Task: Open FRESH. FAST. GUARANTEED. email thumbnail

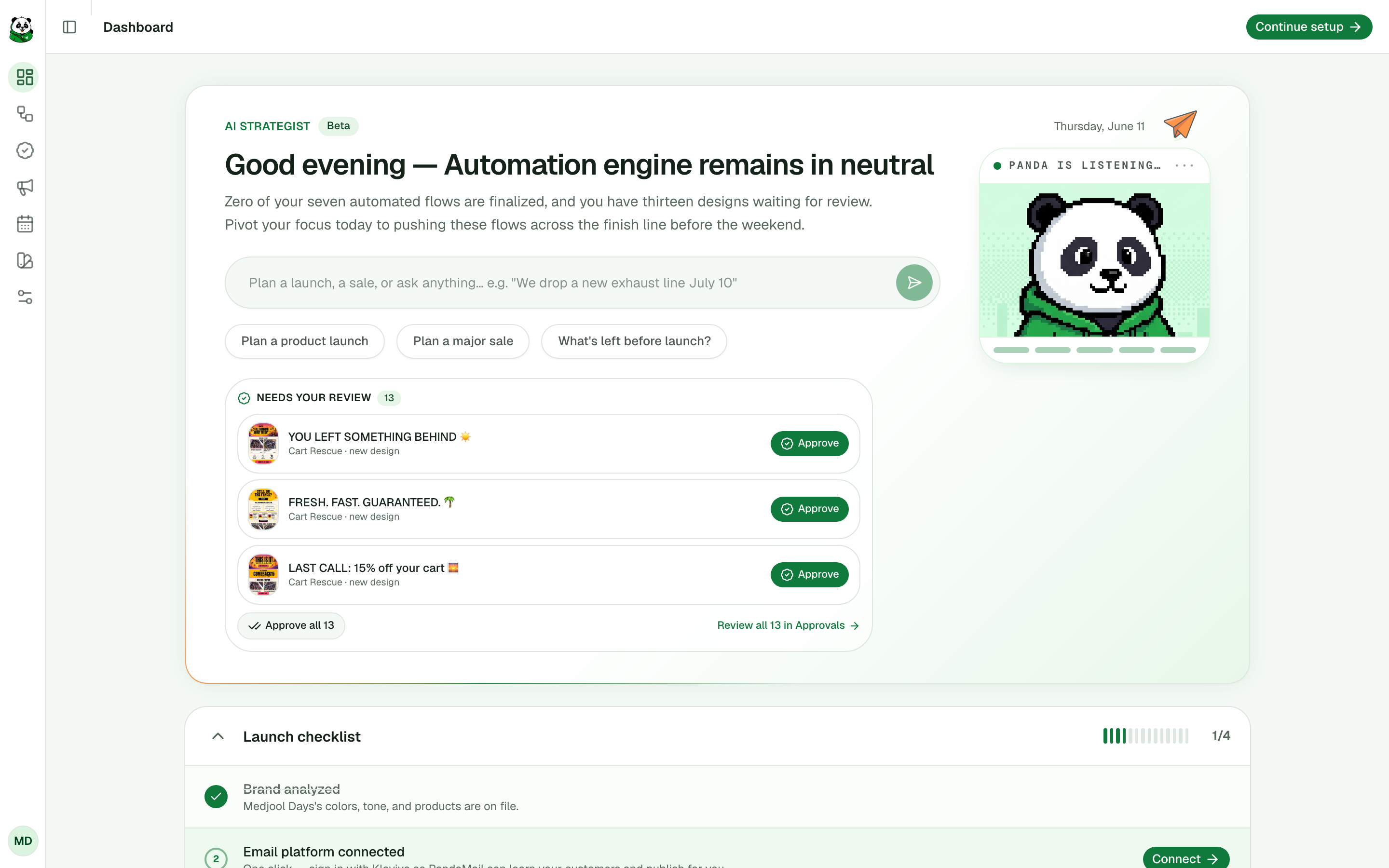Action: tap(263, 509)
